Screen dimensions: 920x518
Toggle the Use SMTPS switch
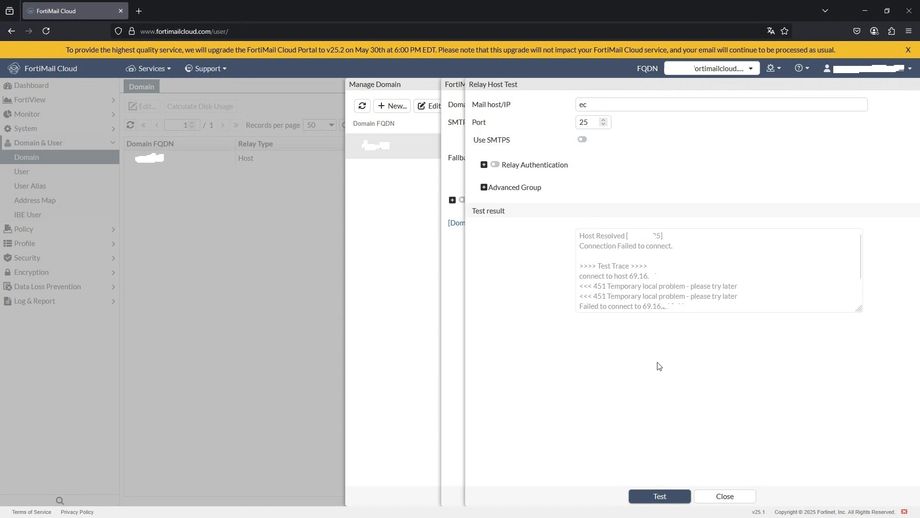(581, 140)
